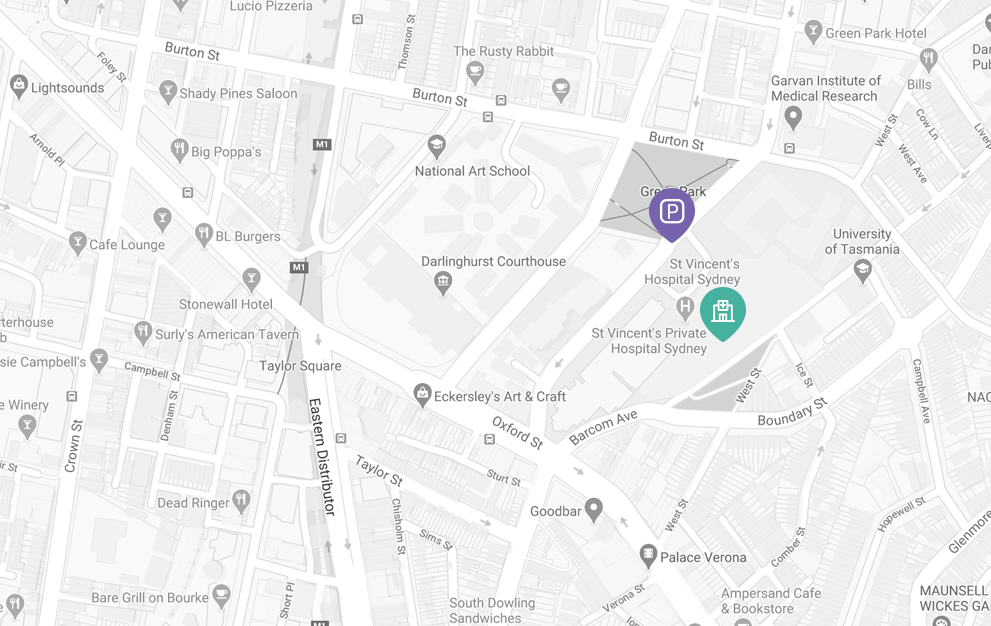Viewport: 991px width, 626px height.
Task: Click the Palace Verona cinema icon
Action: click(648, 556)
